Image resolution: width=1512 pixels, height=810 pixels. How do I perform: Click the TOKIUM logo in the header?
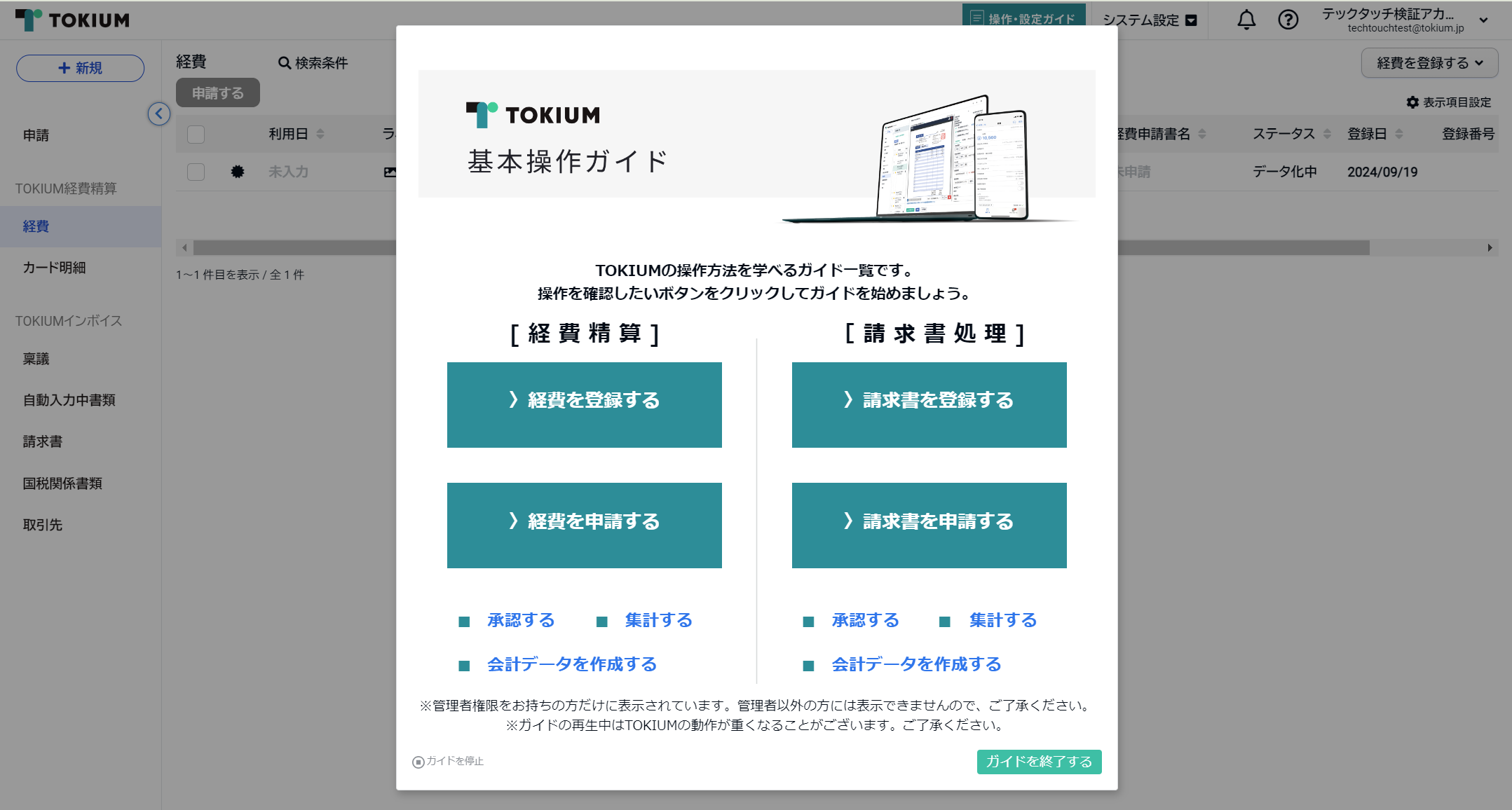[x=73, y=20]
